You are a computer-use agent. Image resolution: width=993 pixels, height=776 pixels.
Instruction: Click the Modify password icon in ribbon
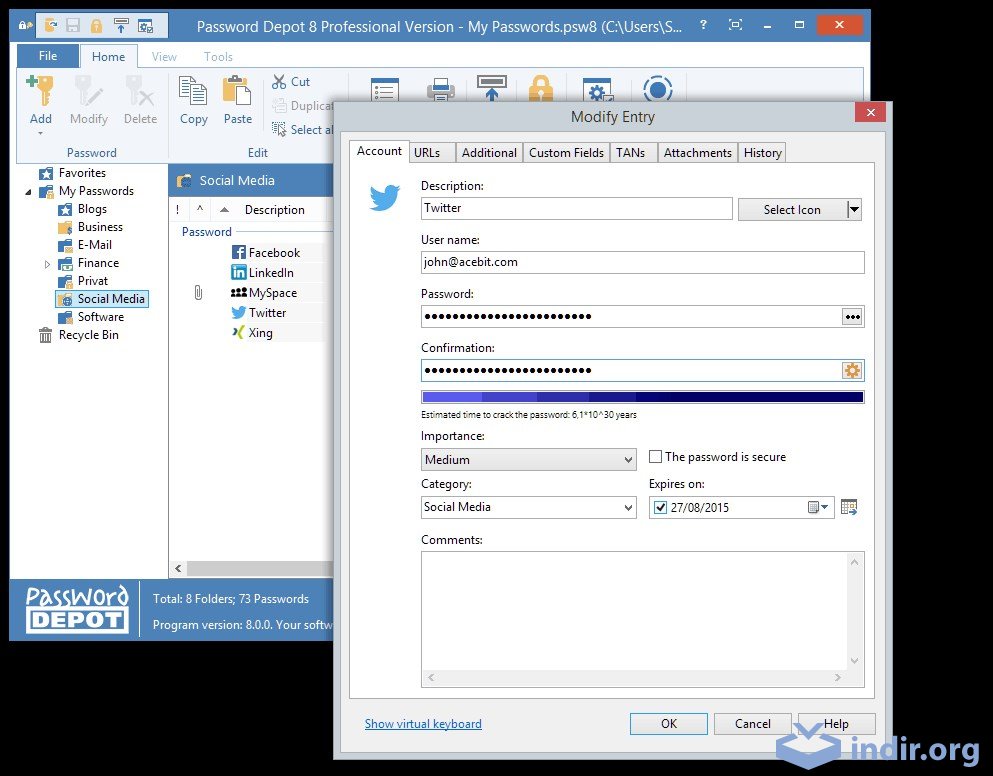88,90
